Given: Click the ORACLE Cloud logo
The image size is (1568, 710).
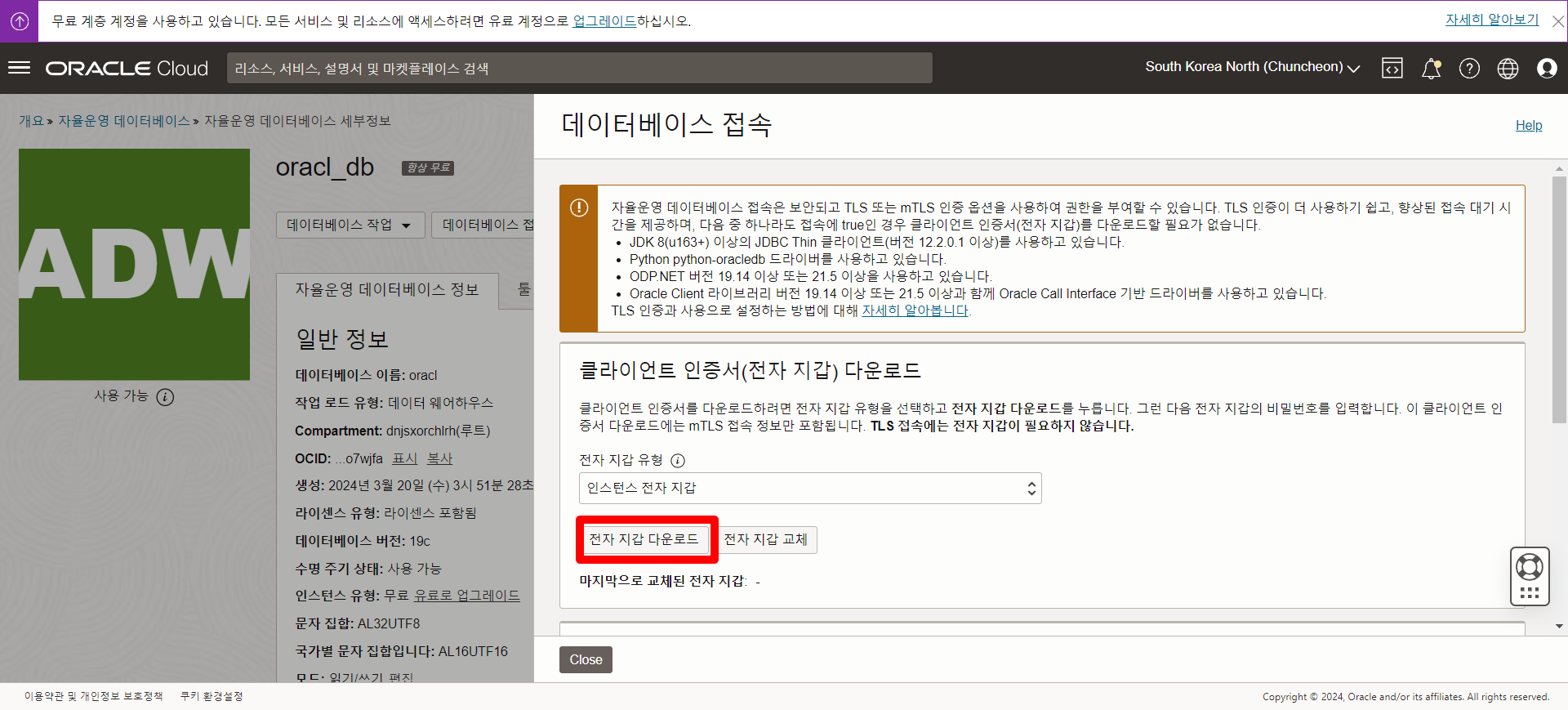Looking at the screenshot, I should pyautogui.click(x=127, y=69).
